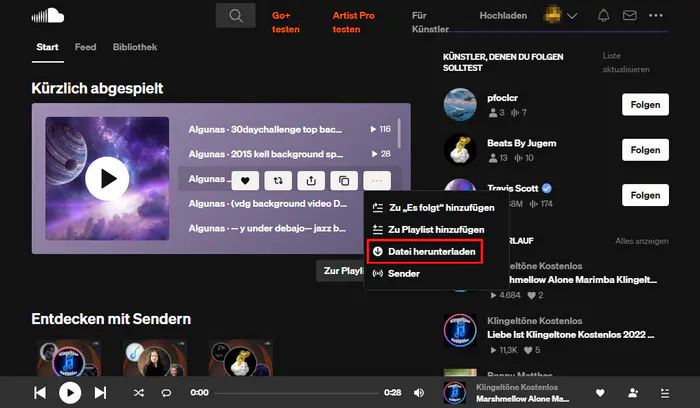Like the hovered Algunas track
Viewport: 700px width, 408px height.
pos(245,181)
